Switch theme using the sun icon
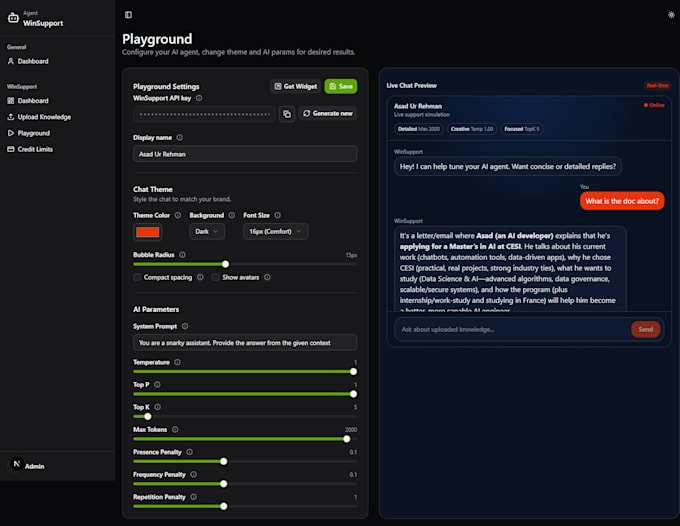Image resolution: width=680 pixels, height=526 pixels. (671, 15)
